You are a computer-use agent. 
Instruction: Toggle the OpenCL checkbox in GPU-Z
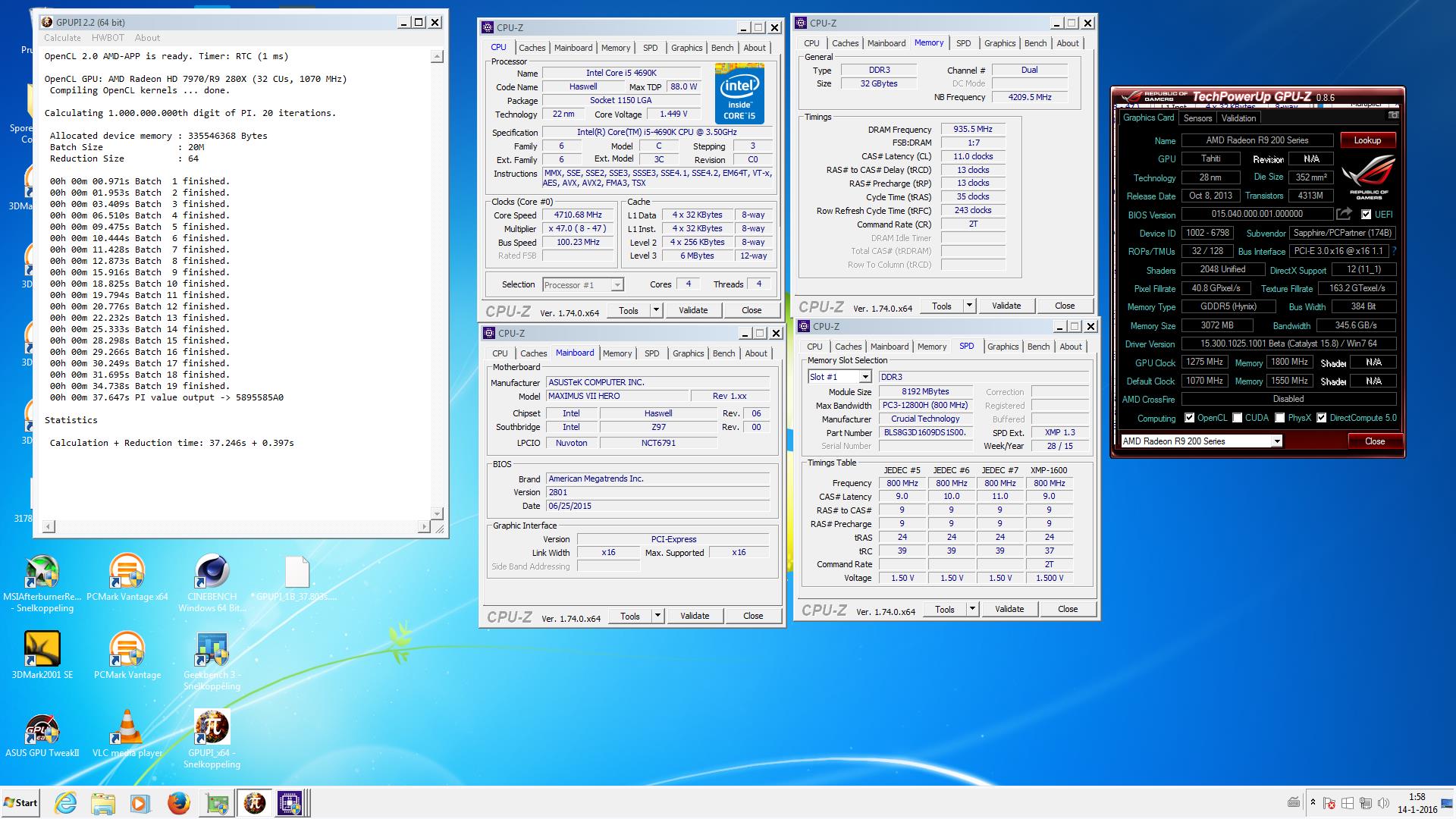1189,418
